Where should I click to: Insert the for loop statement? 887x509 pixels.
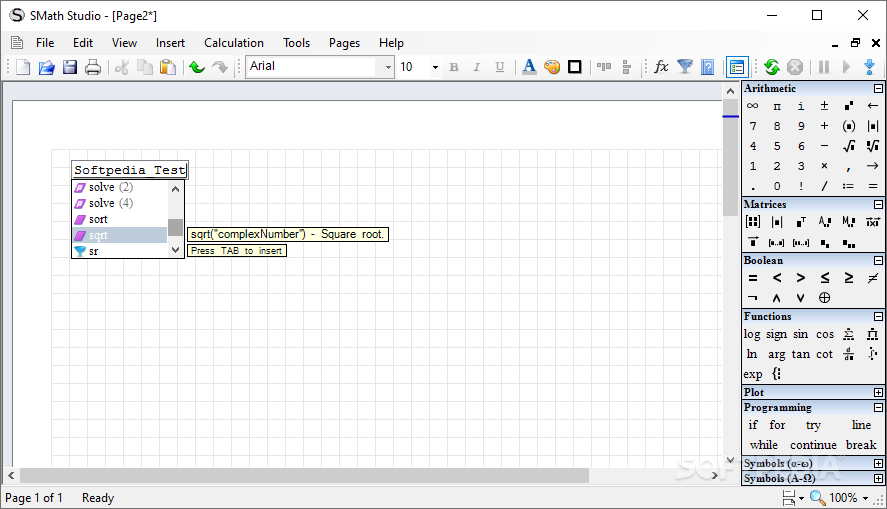(777, 425)
